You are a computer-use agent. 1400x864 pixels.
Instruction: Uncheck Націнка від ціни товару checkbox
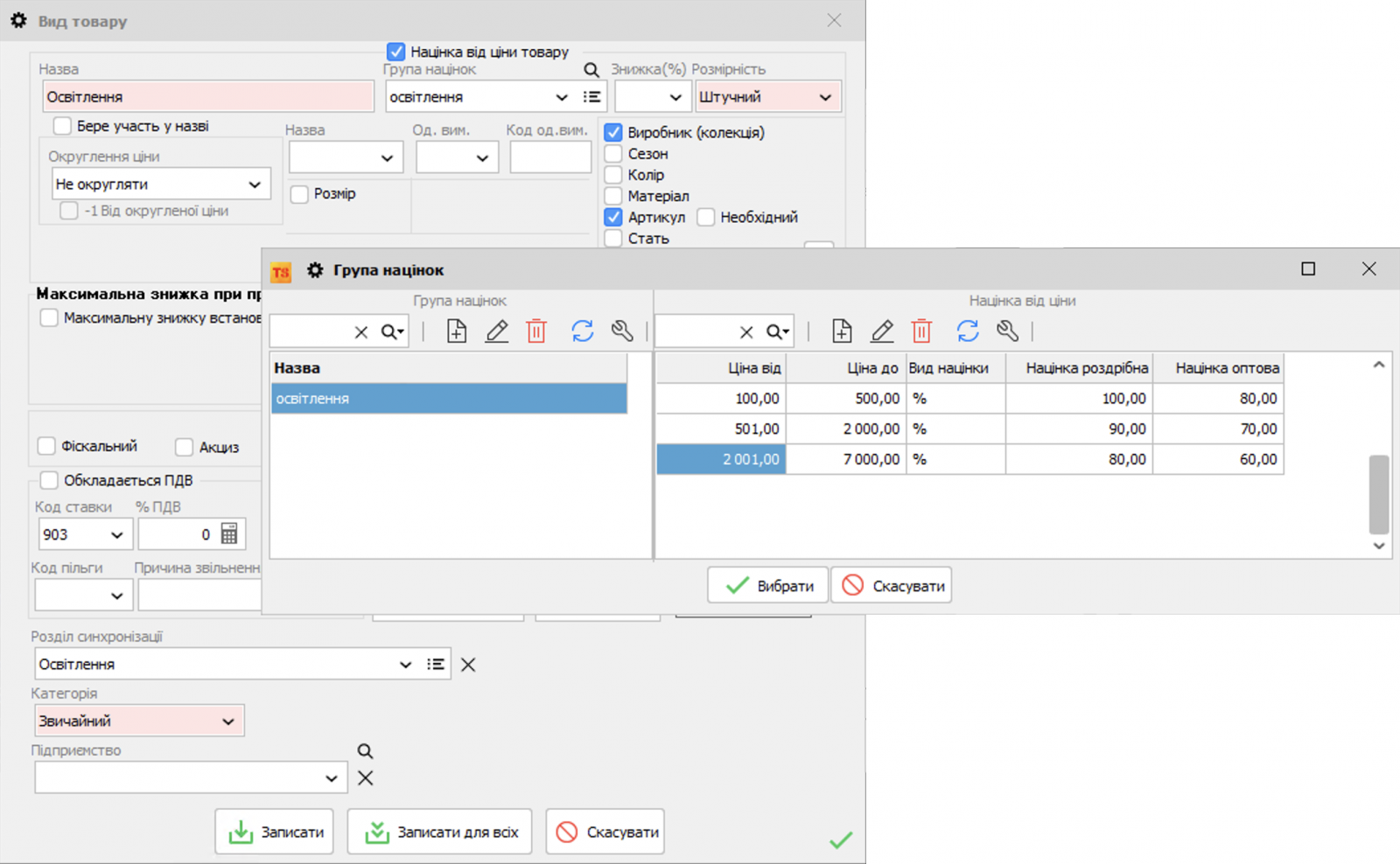point(398,52)
